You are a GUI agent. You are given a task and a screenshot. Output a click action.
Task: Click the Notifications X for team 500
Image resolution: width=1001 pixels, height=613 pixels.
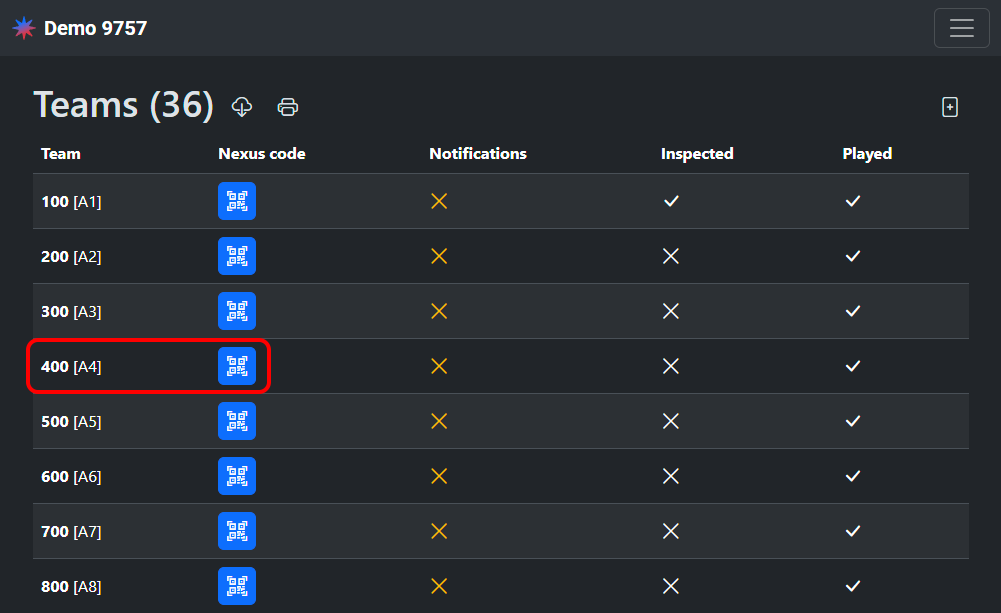(438, 421)
